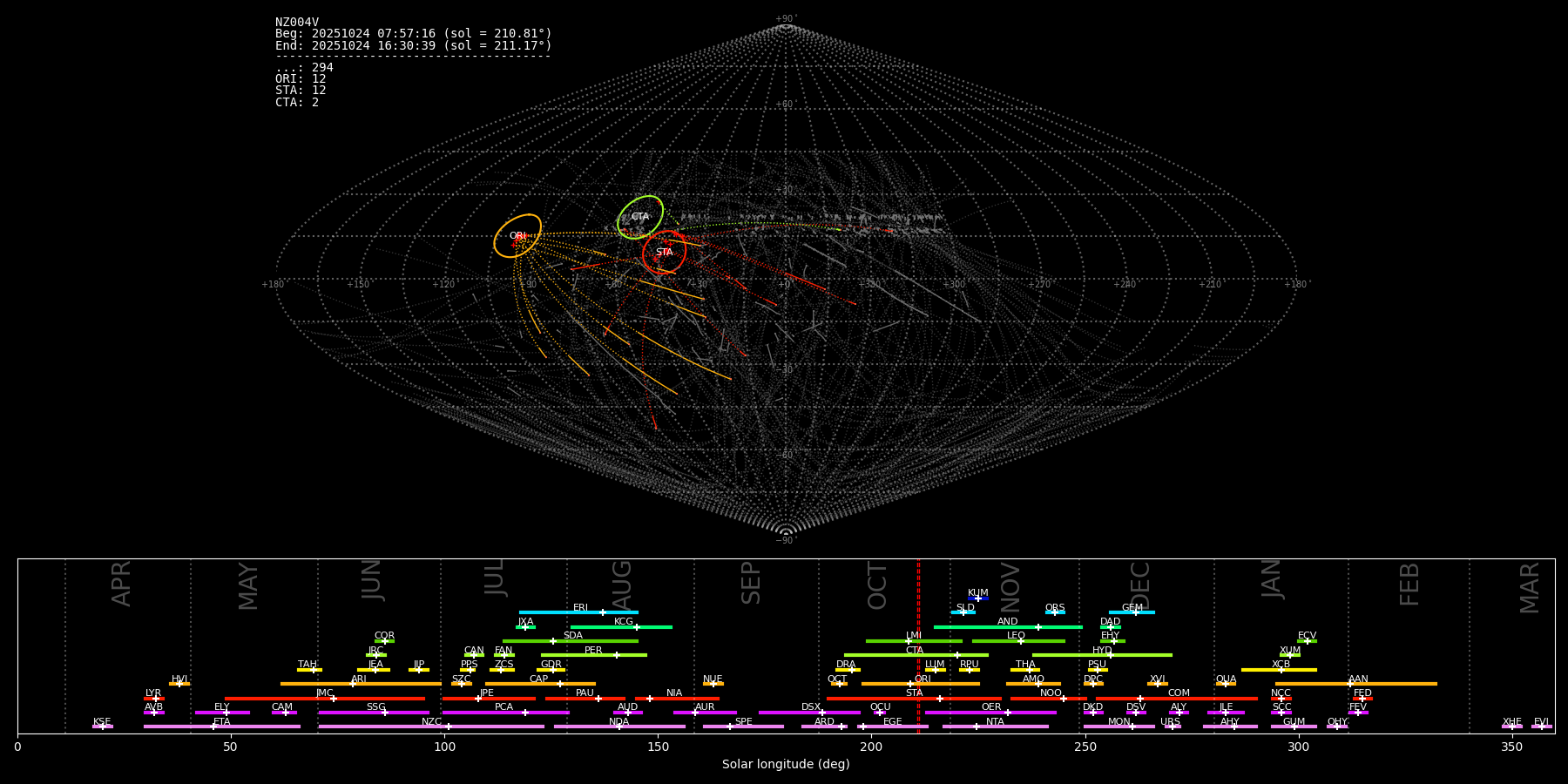Click the +60 latitude label on map

(785, 105)
